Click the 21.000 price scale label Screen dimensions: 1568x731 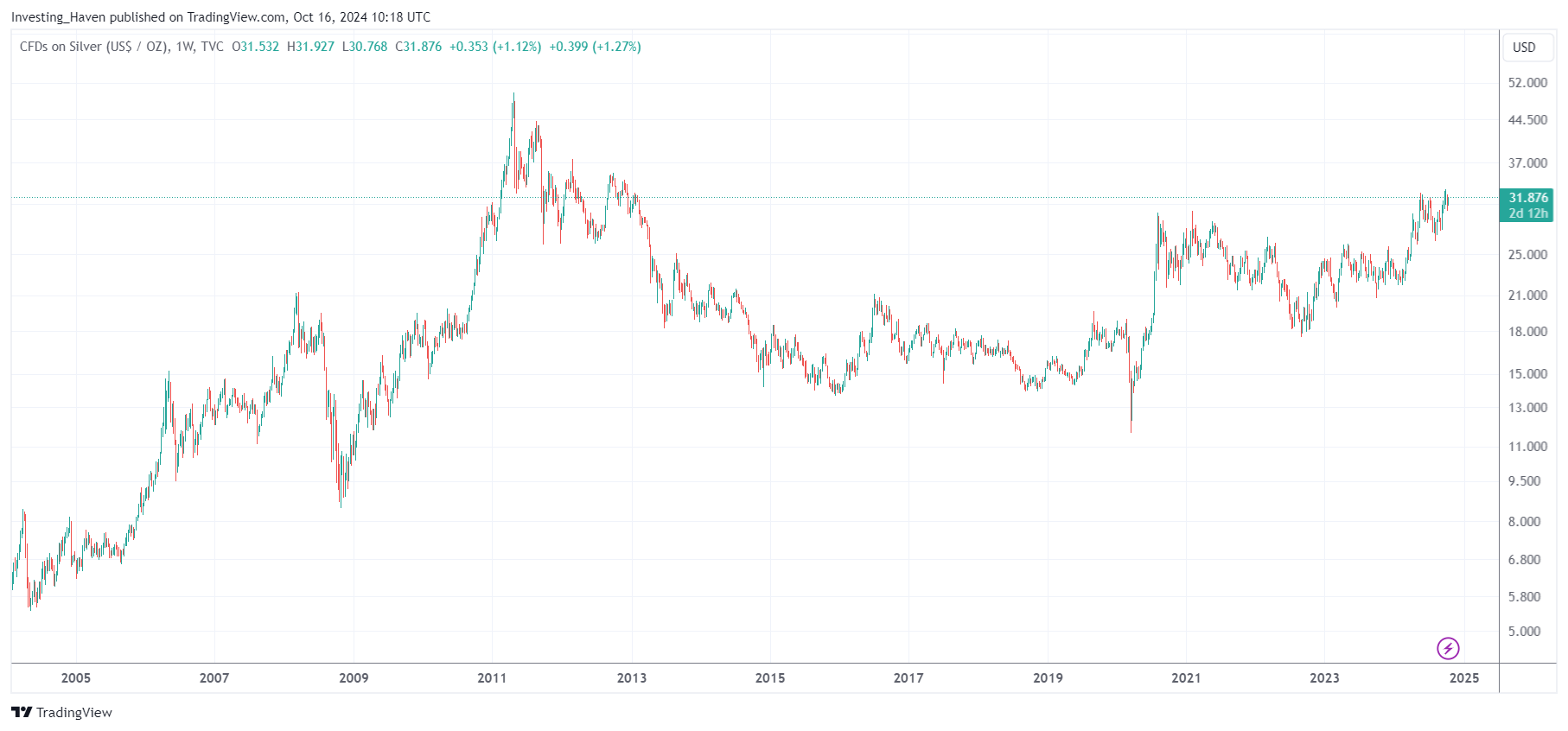(x=1527, y=296)
